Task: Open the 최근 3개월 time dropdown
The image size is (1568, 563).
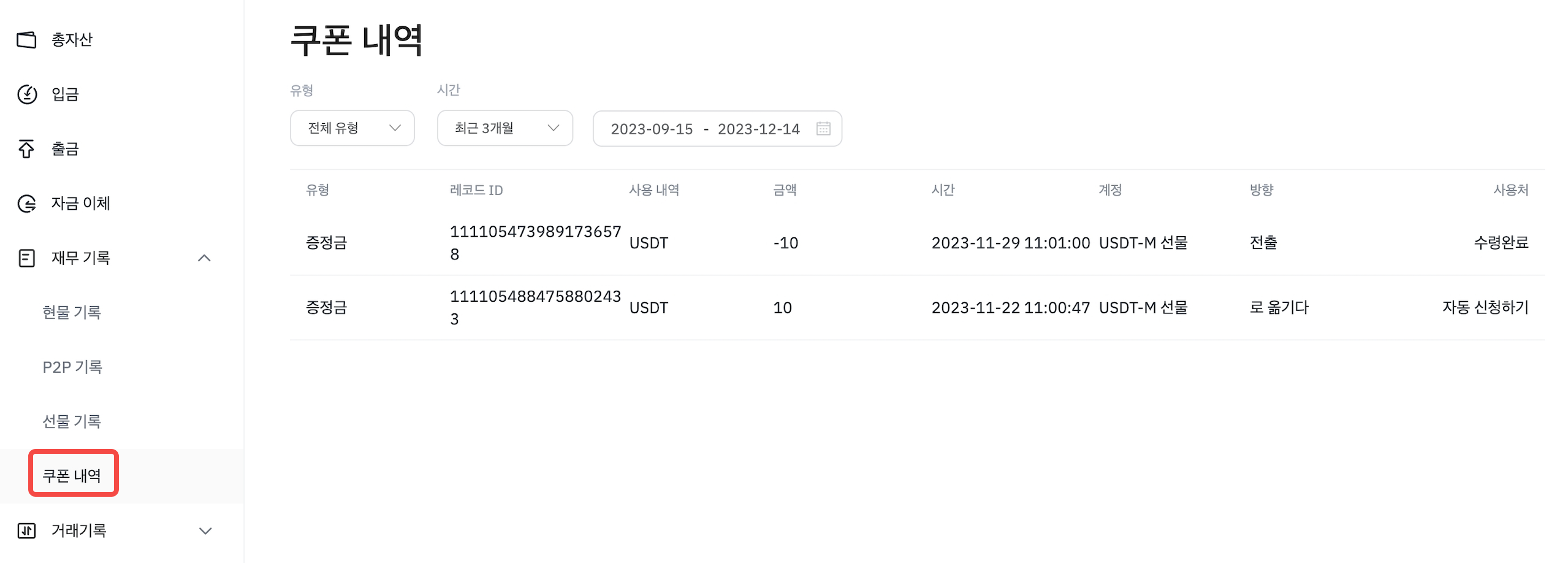Action: coord(505,128)
